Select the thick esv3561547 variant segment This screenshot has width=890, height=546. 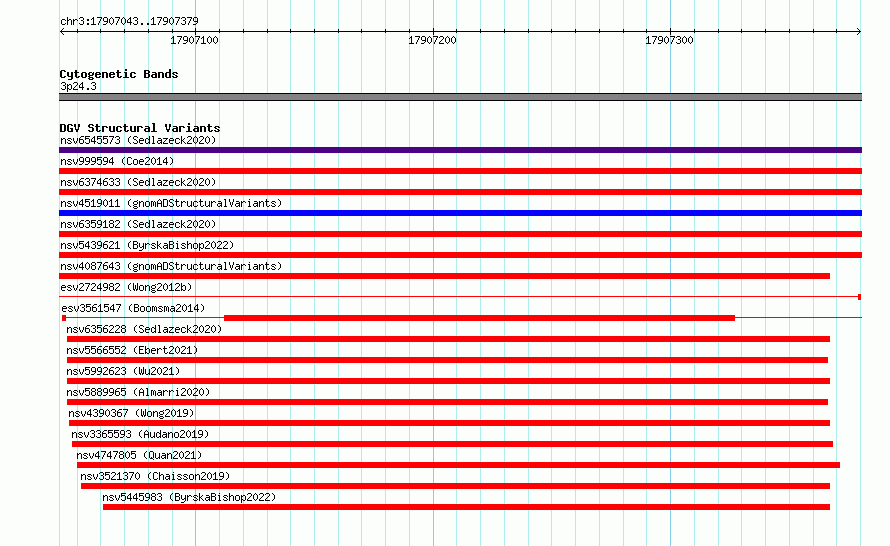[x=480, y=318]
